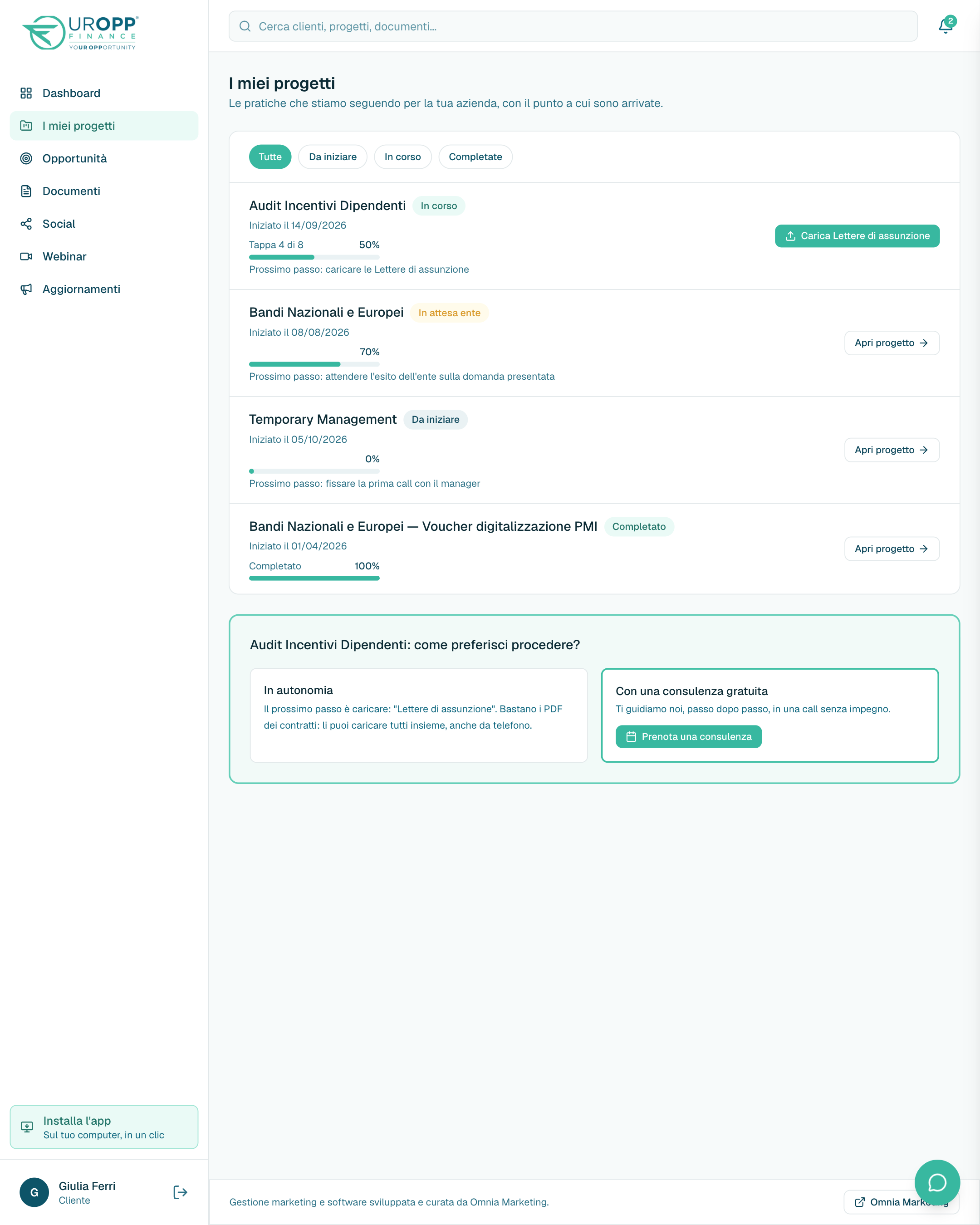Click the logout icon next to Giulia Ferri
The width and height of the screenshot is (980, 1225).
point(180,1192)
